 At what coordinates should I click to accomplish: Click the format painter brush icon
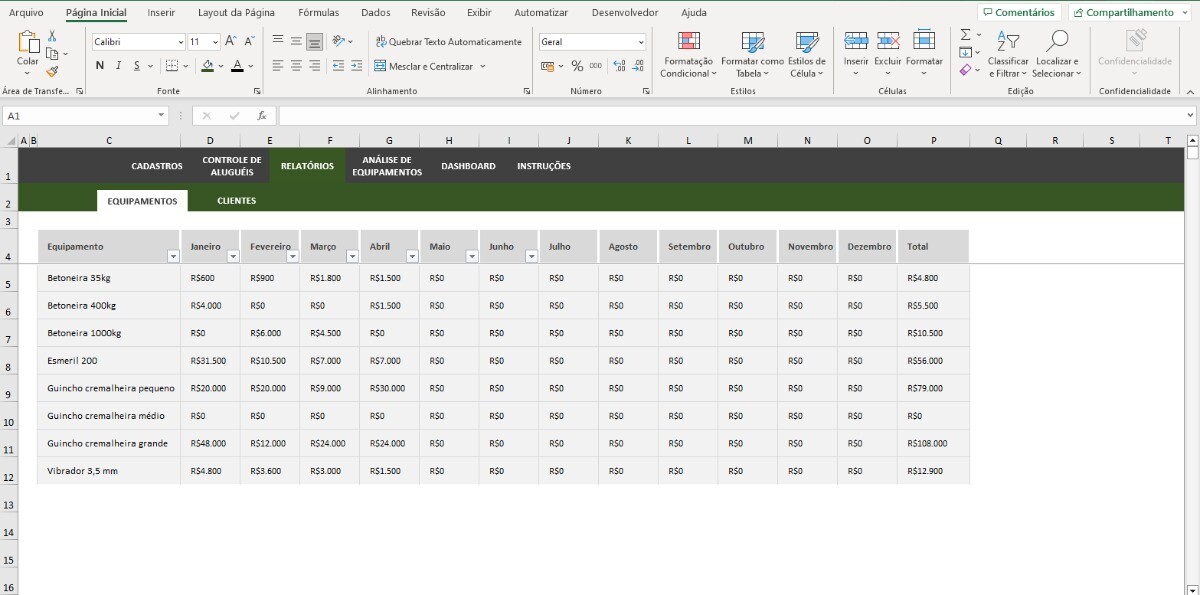click(x=52, y=71)
